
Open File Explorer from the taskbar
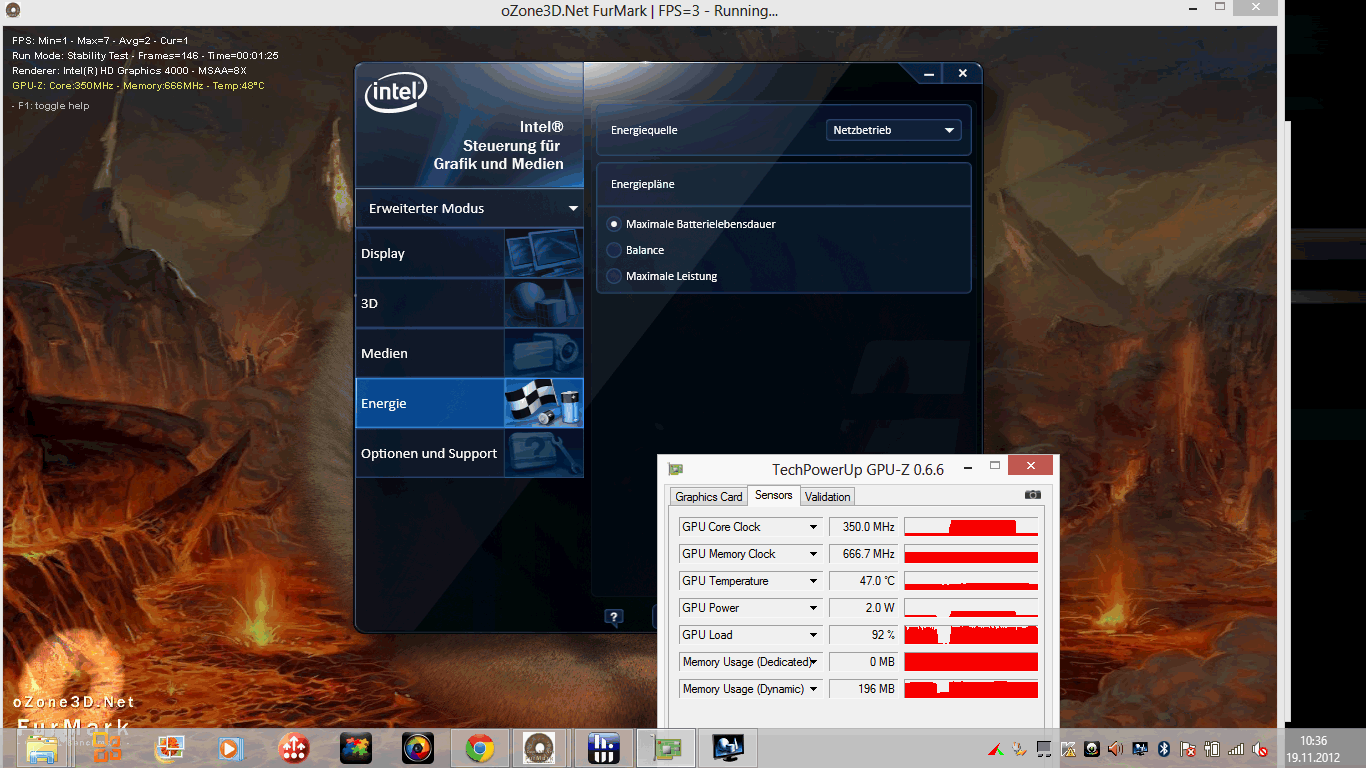click(x=42, y=748)
